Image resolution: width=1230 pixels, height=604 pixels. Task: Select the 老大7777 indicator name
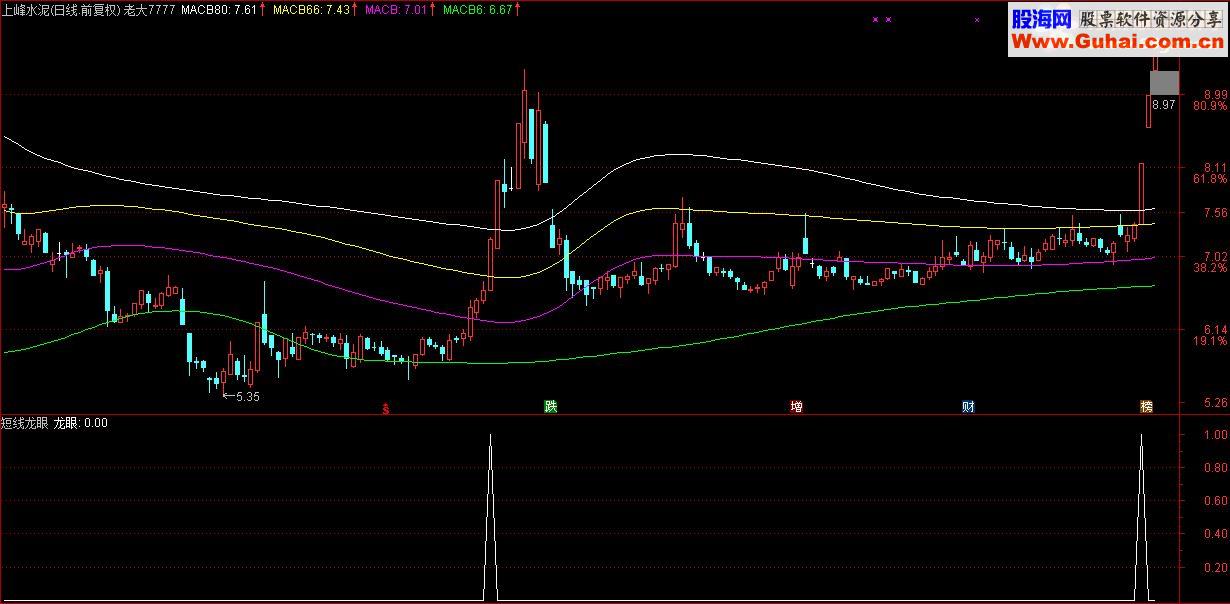click(150, 9)
